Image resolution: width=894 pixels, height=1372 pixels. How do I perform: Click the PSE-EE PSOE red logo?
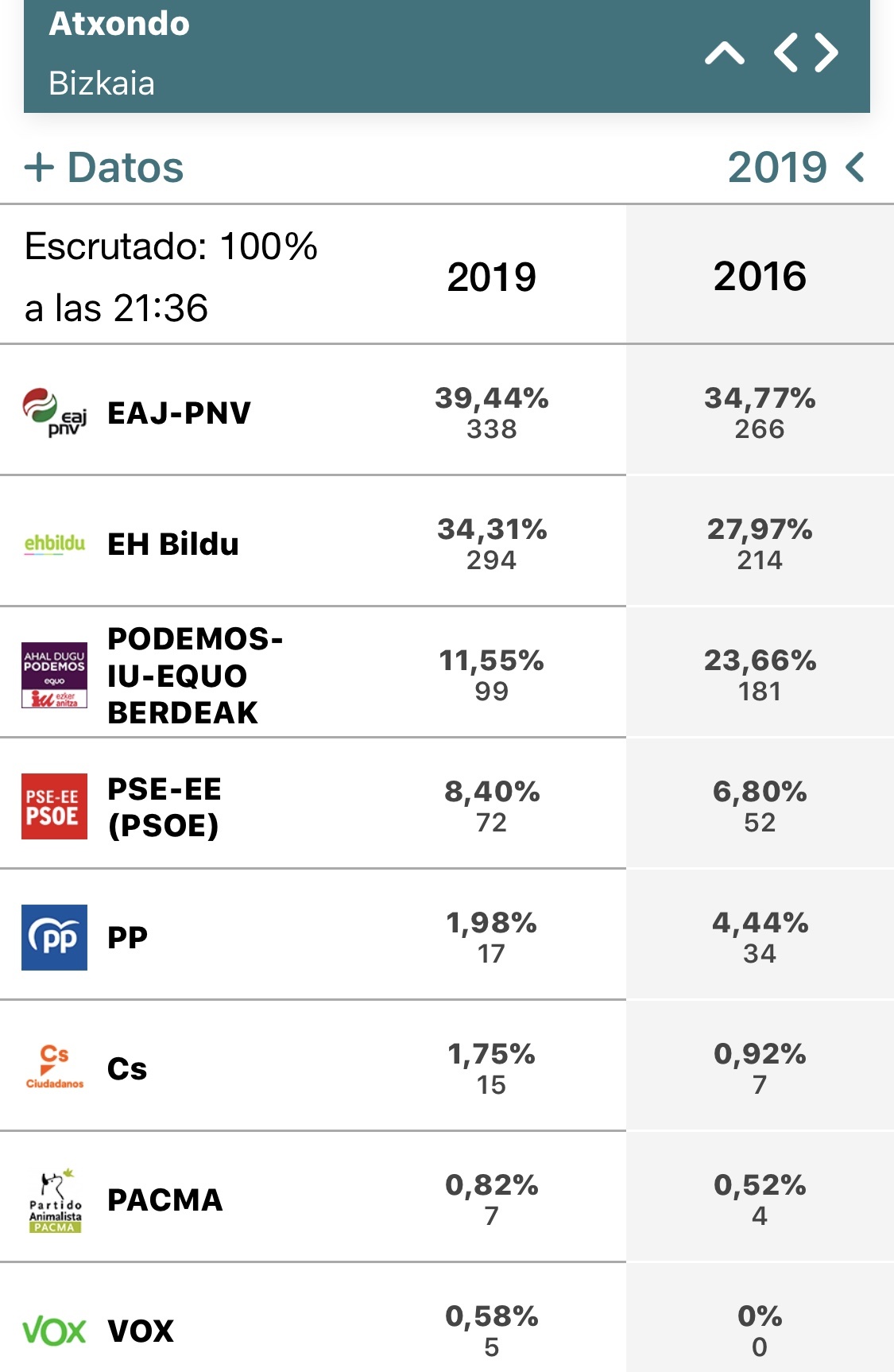(54, 806)
